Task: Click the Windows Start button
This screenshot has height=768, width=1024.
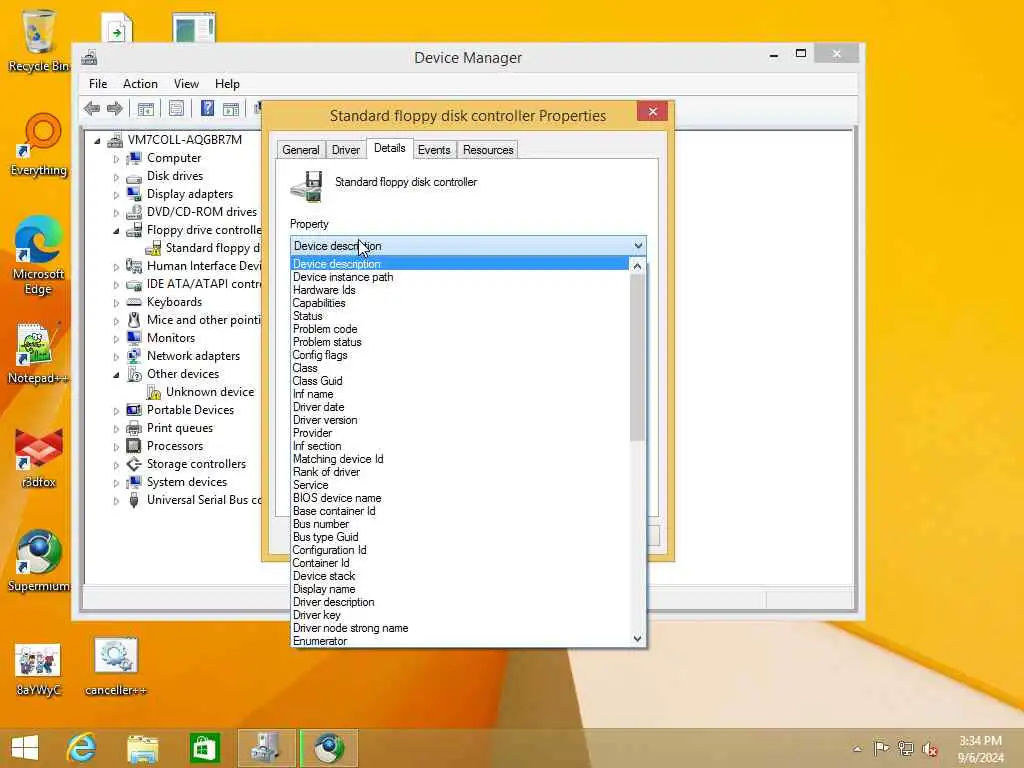Action: point(25,748)
